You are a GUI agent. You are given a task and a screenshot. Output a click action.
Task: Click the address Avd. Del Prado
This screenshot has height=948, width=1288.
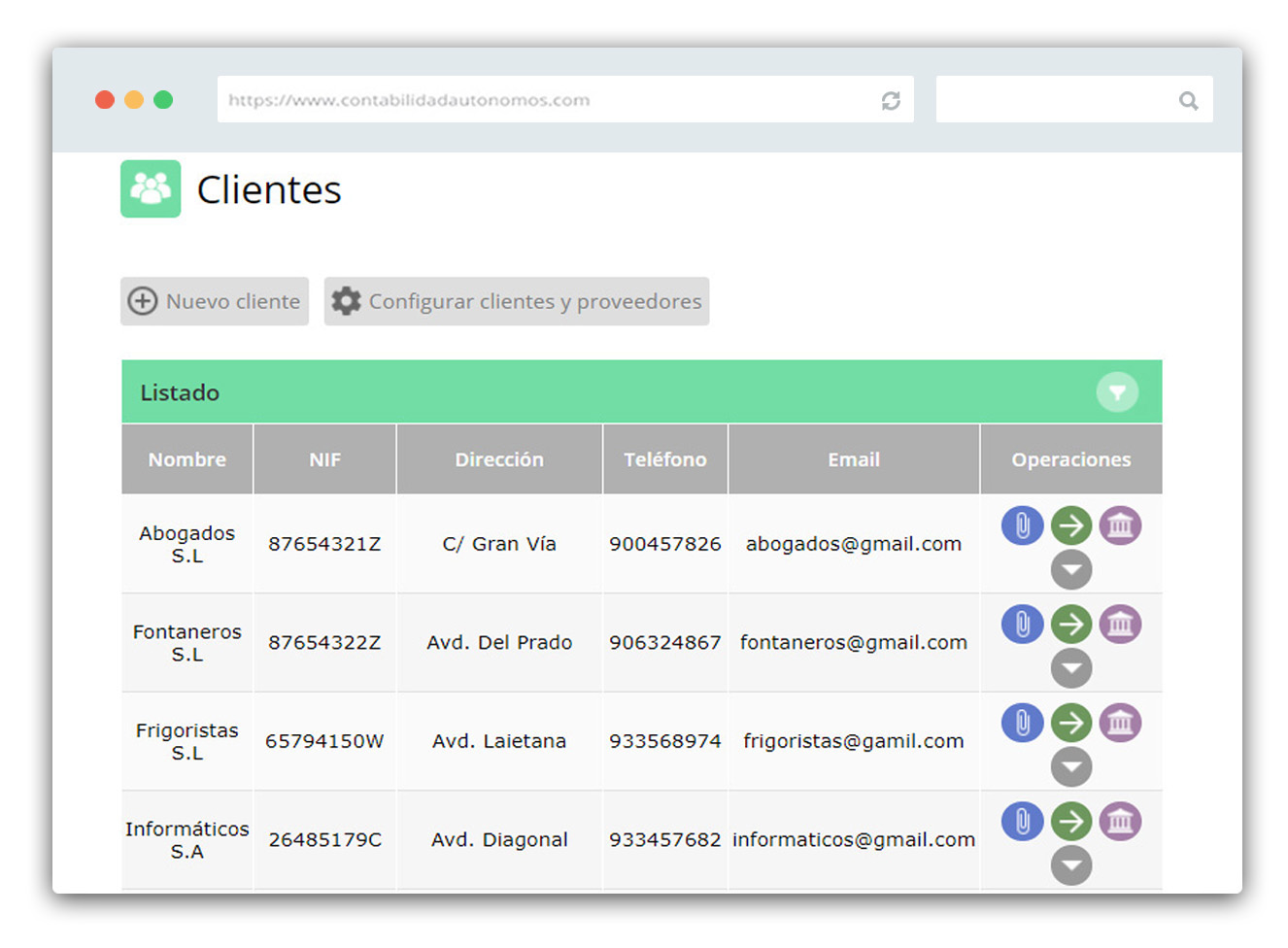tap(499, 643)
